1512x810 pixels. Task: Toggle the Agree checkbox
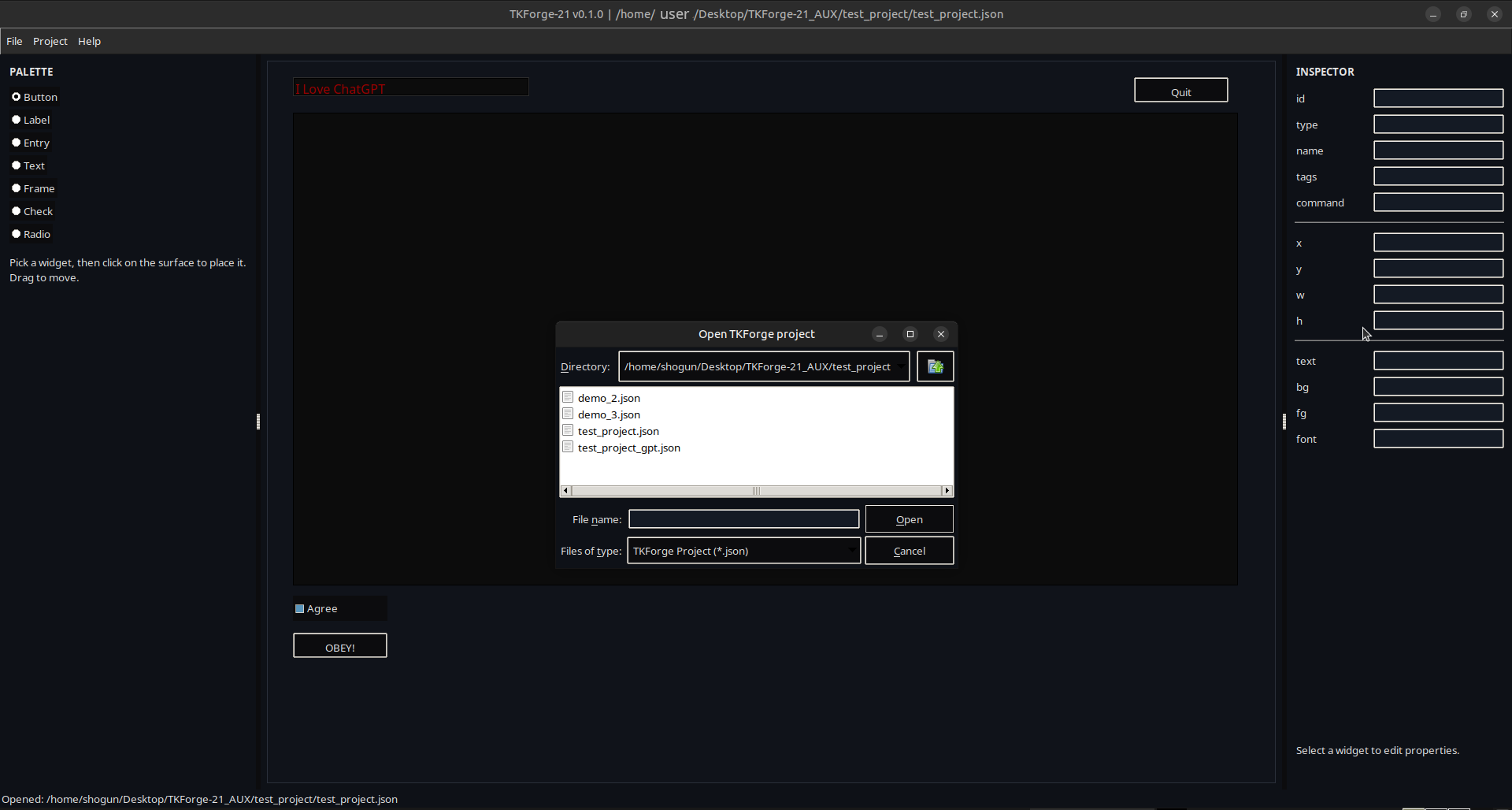(x=300, y=609)
